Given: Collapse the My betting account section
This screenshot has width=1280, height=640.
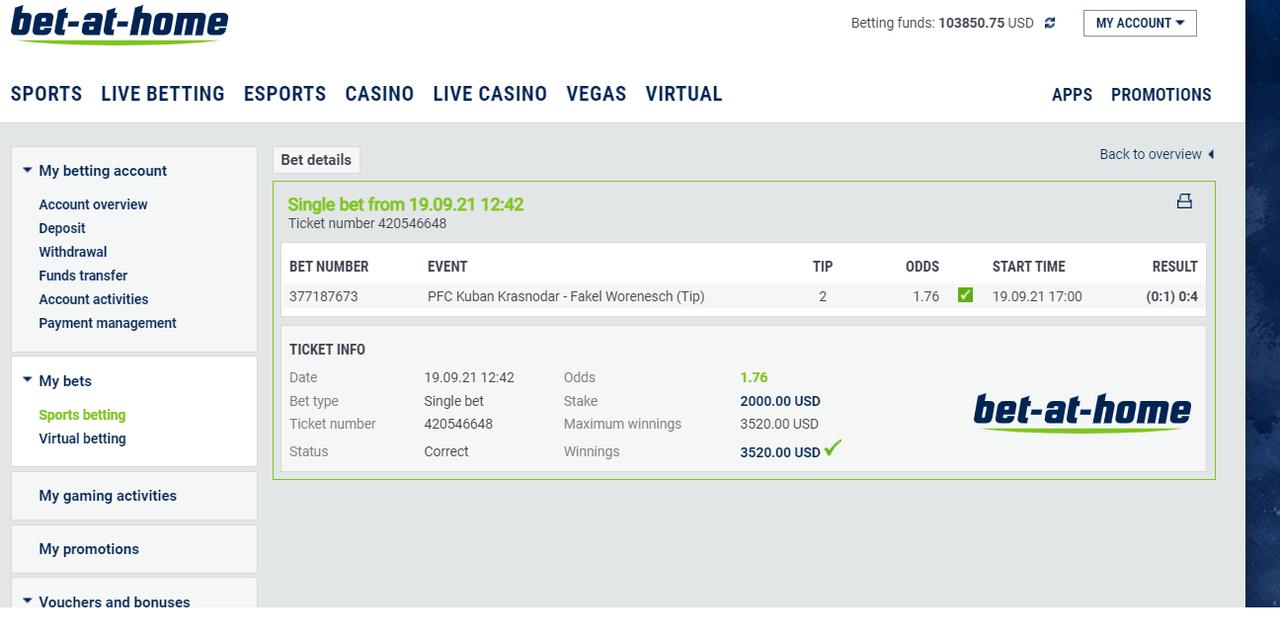Looking at the screenshot, I should (27, 170).
